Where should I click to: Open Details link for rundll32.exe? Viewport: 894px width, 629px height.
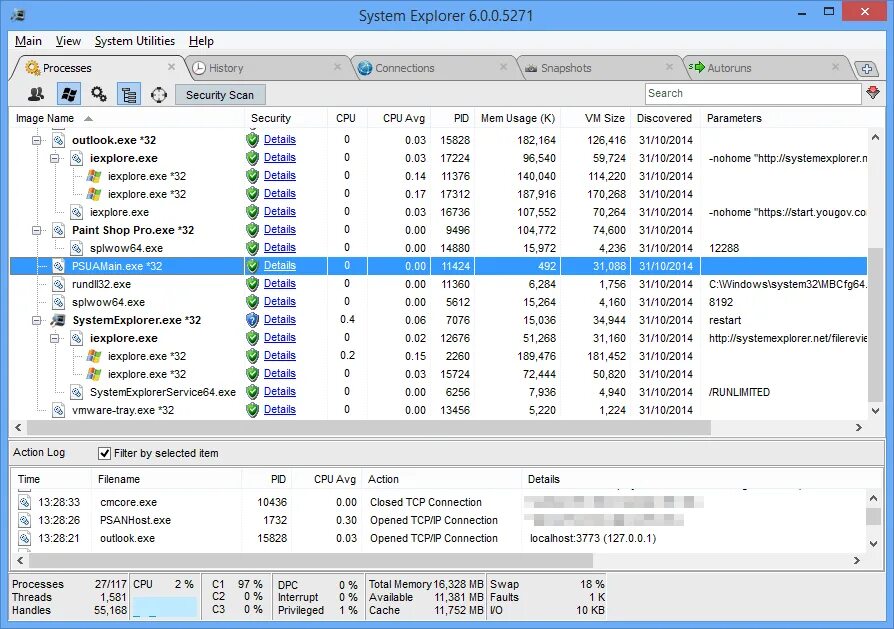(279, 284)
